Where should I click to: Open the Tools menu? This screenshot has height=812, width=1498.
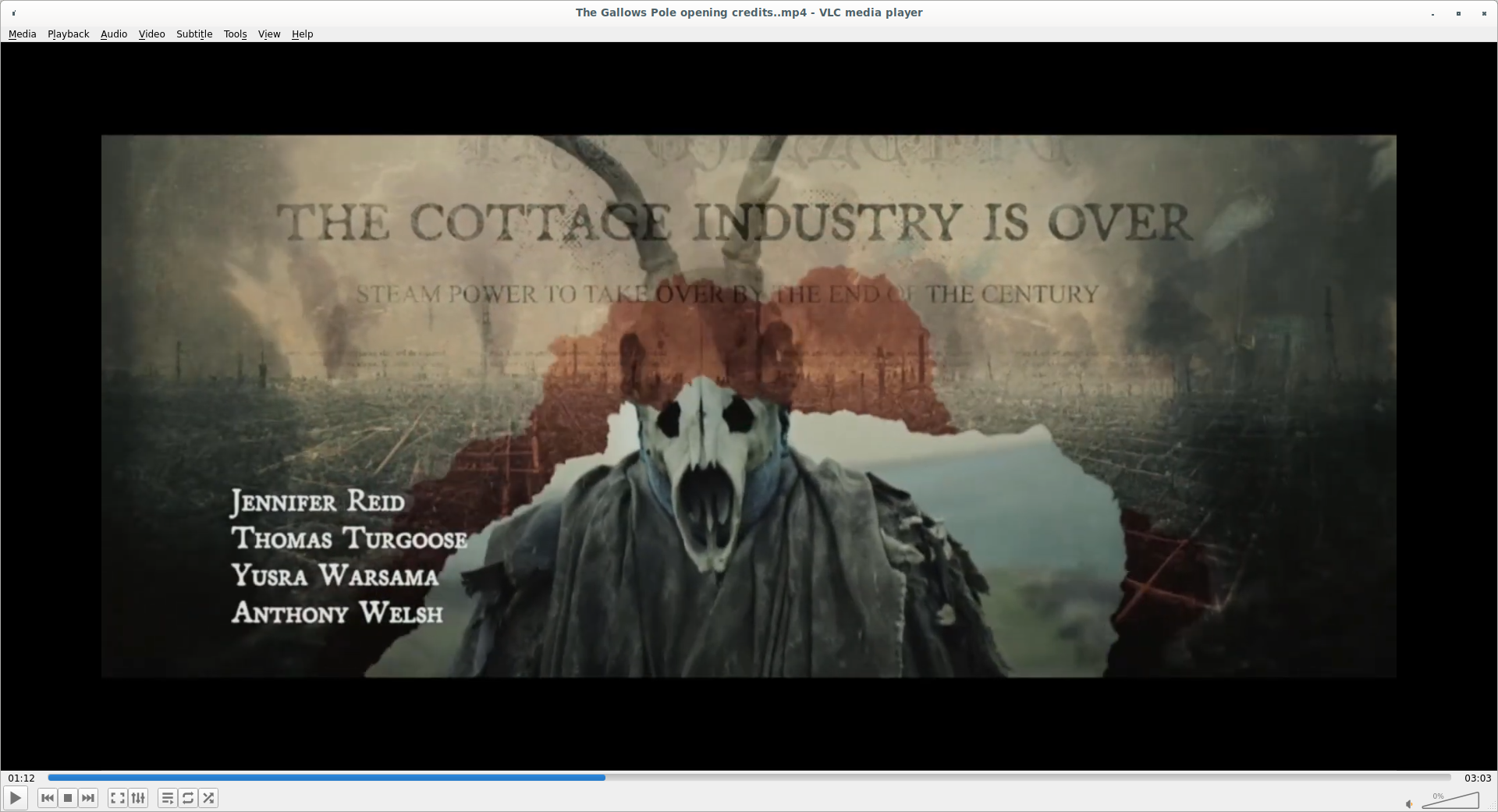236,34
